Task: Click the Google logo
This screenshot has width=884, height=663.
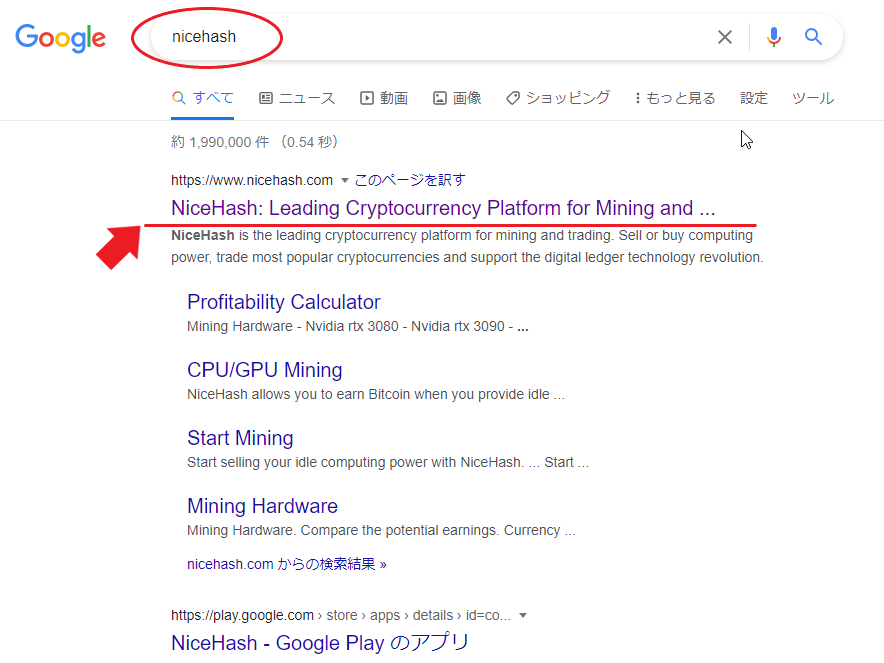Action: (x=60, y=38)
